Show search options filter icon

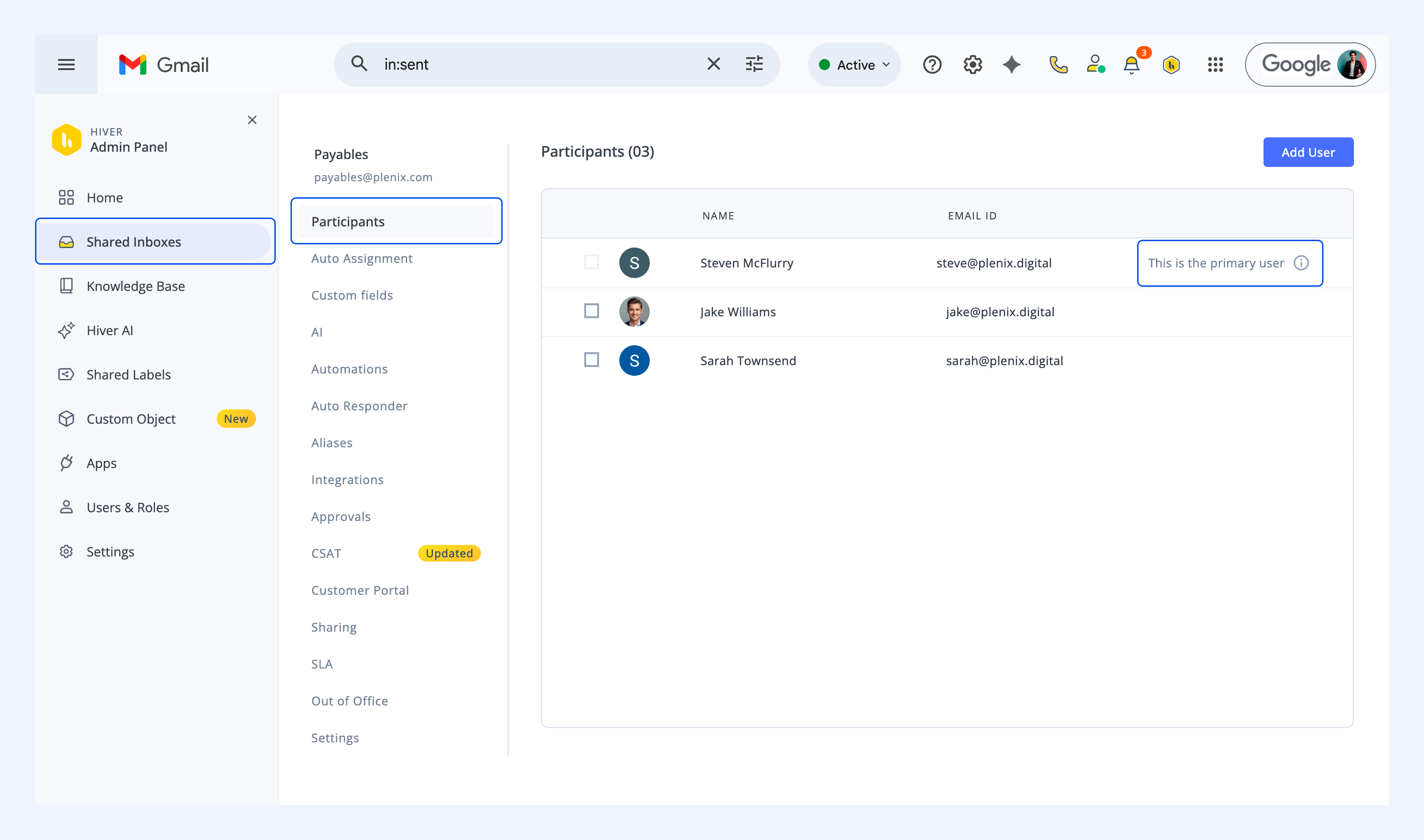coord(754,64)
